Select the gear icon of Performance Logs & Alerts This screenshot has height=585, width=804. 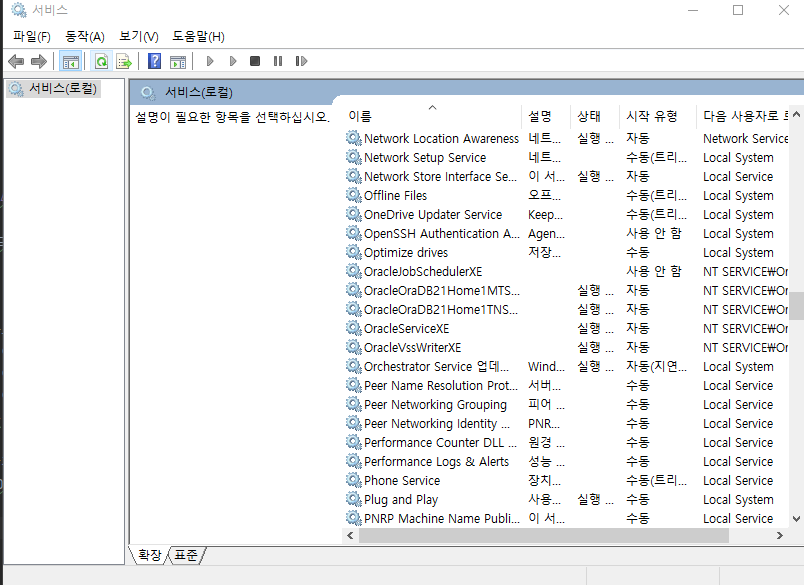coord(353,461)
